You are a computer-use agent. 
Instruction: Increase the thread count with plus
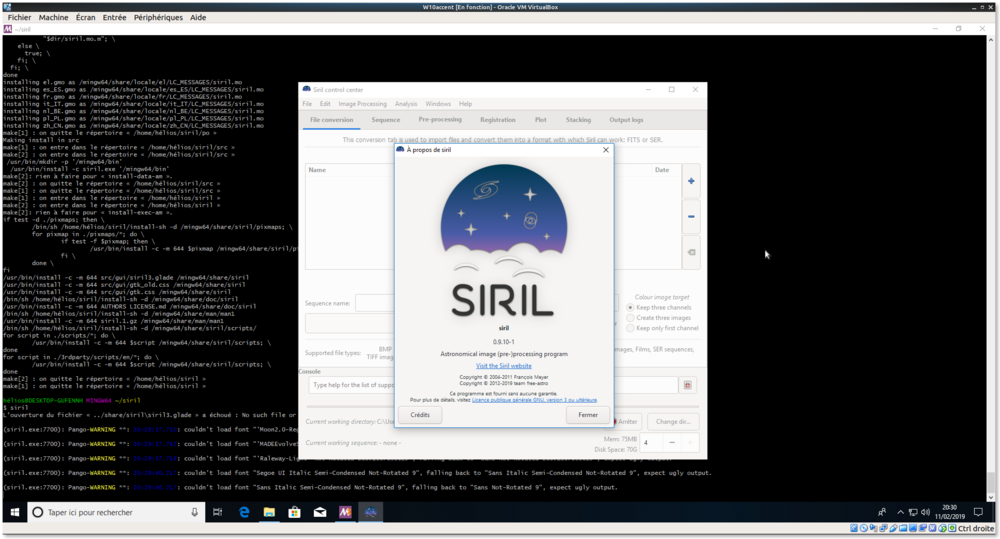689,443
